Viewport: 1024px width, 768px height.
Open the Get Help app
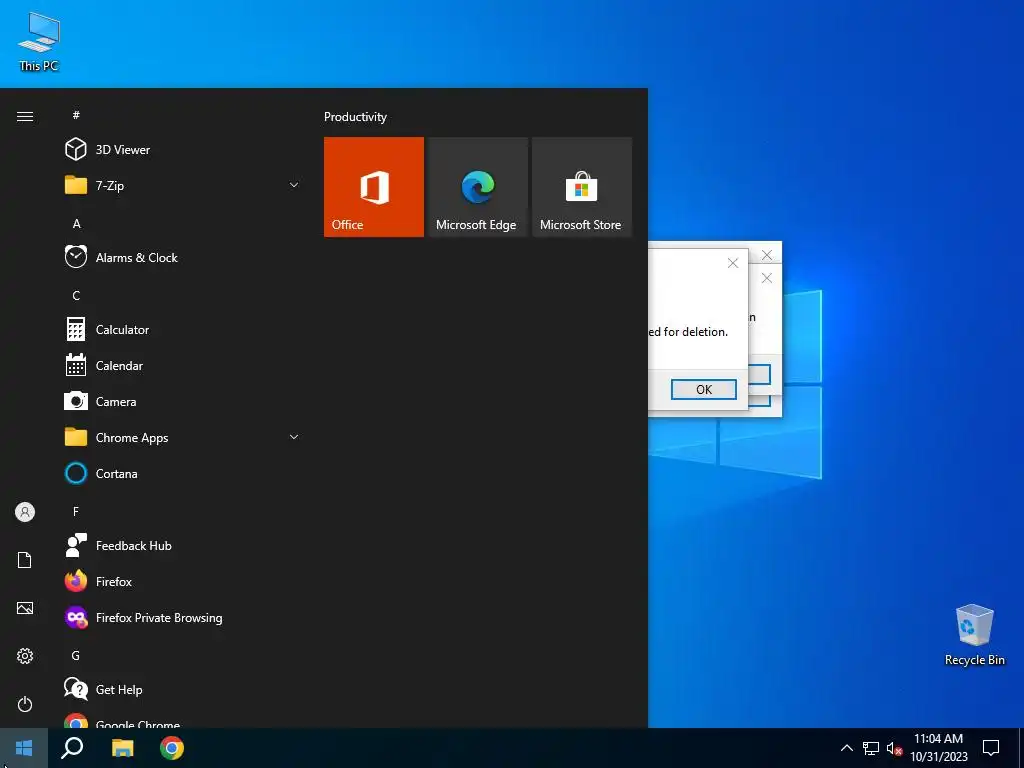click(x=183, y=690)
